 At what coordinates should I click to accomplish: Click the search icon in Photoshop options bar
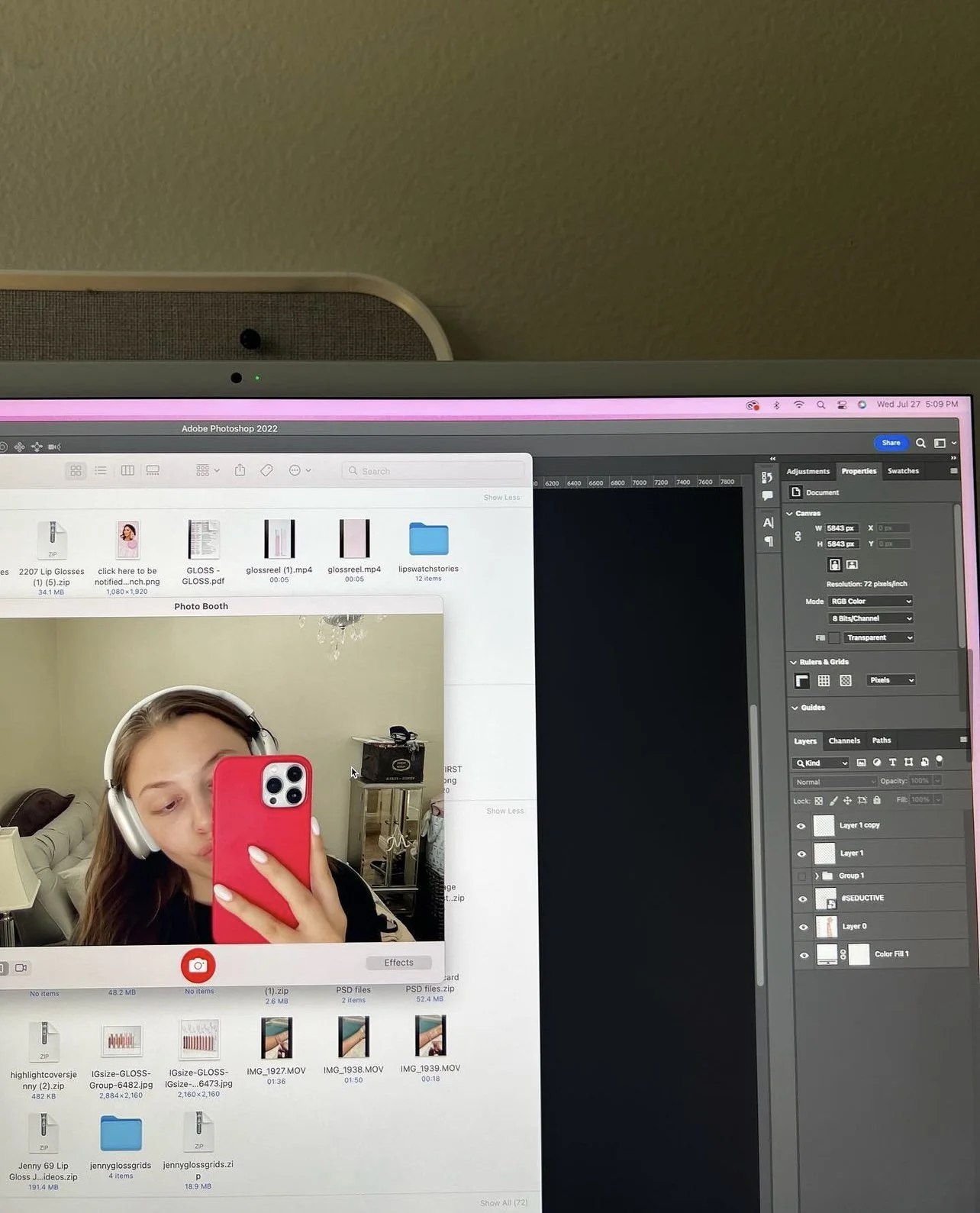point(920,443)
